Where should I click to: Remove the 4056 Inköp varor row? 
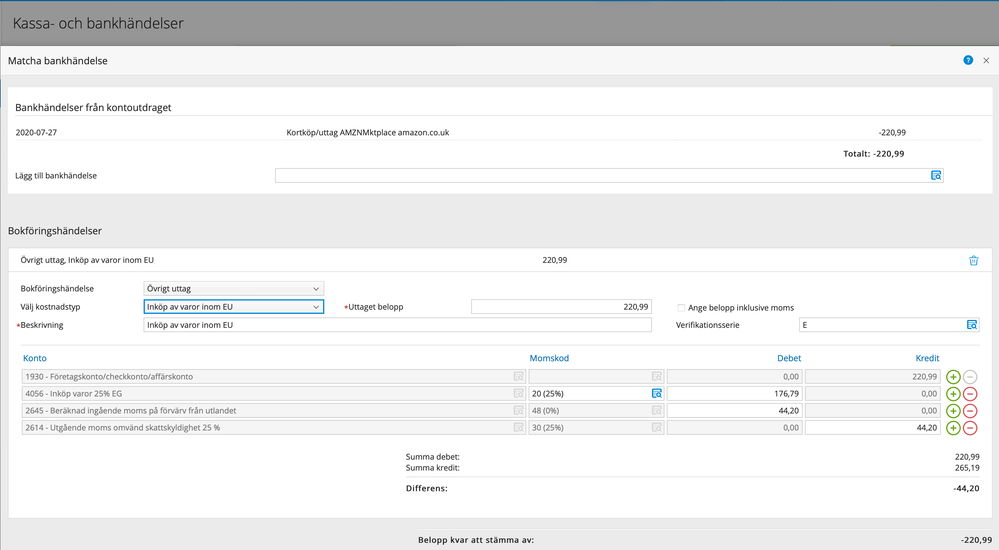click(970, 394)
